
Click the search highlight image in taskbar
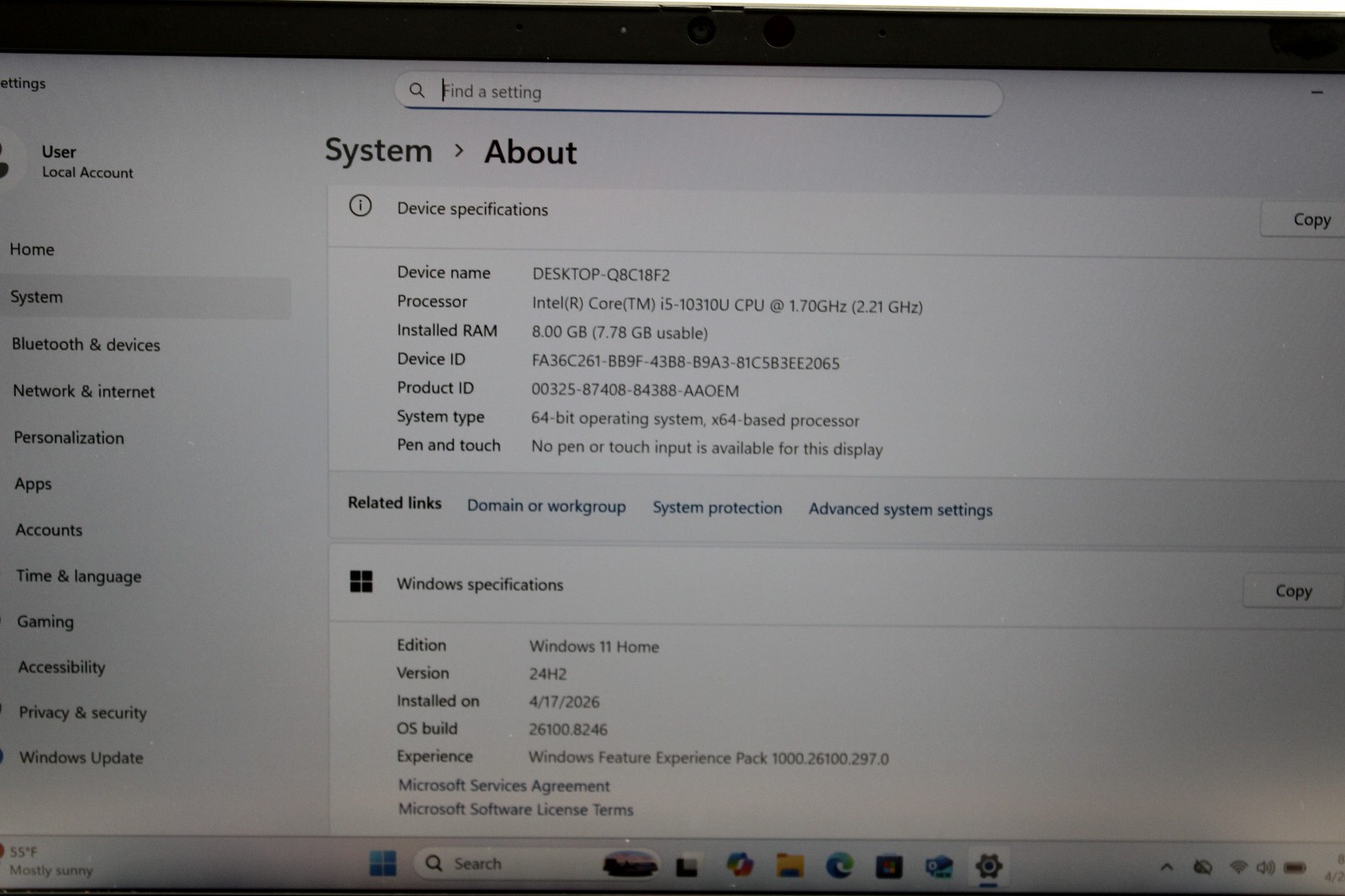630,864
